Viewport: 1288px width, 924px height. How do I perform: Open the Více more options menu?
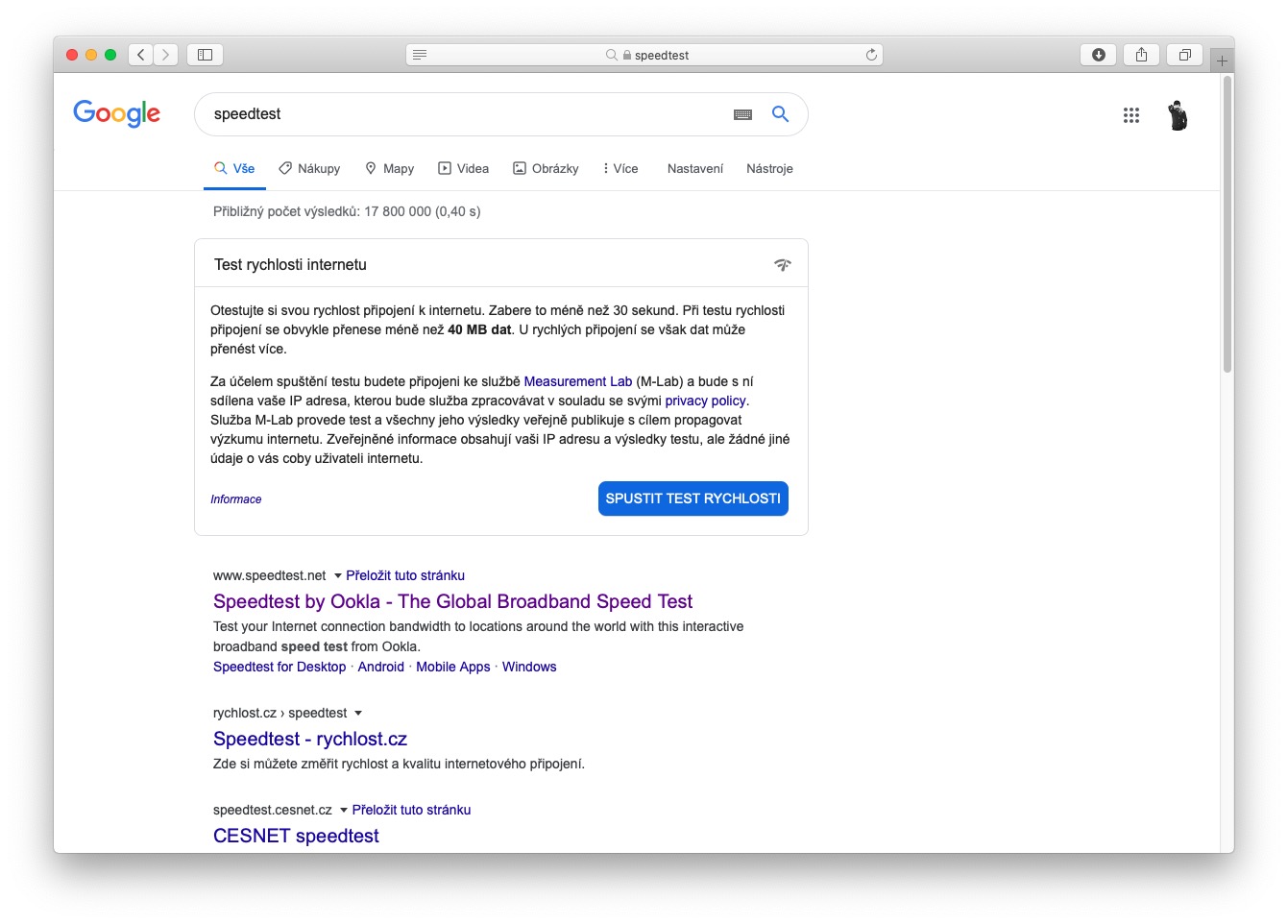coord(620,169)
